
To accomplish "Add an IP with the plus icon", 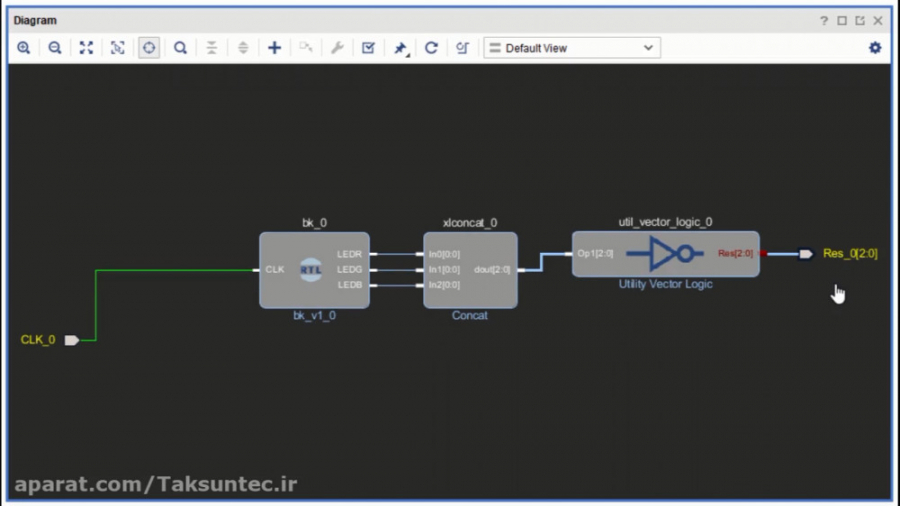I will coord(274,48).
